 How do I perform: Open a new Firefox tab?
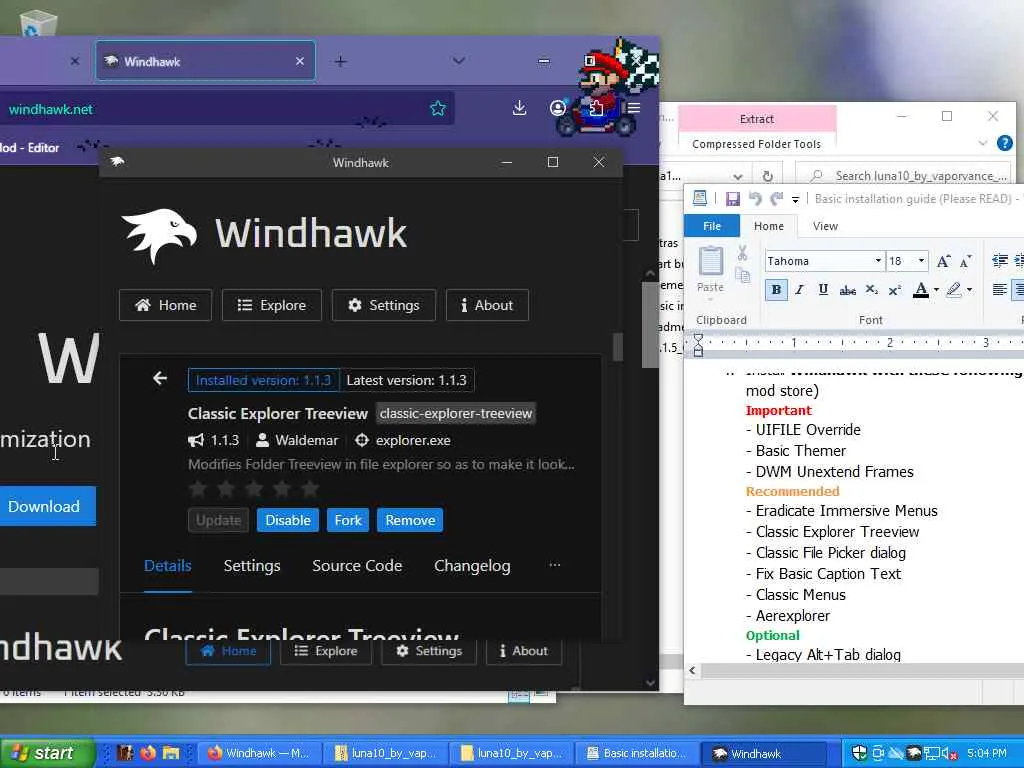(x=340, y=61)
